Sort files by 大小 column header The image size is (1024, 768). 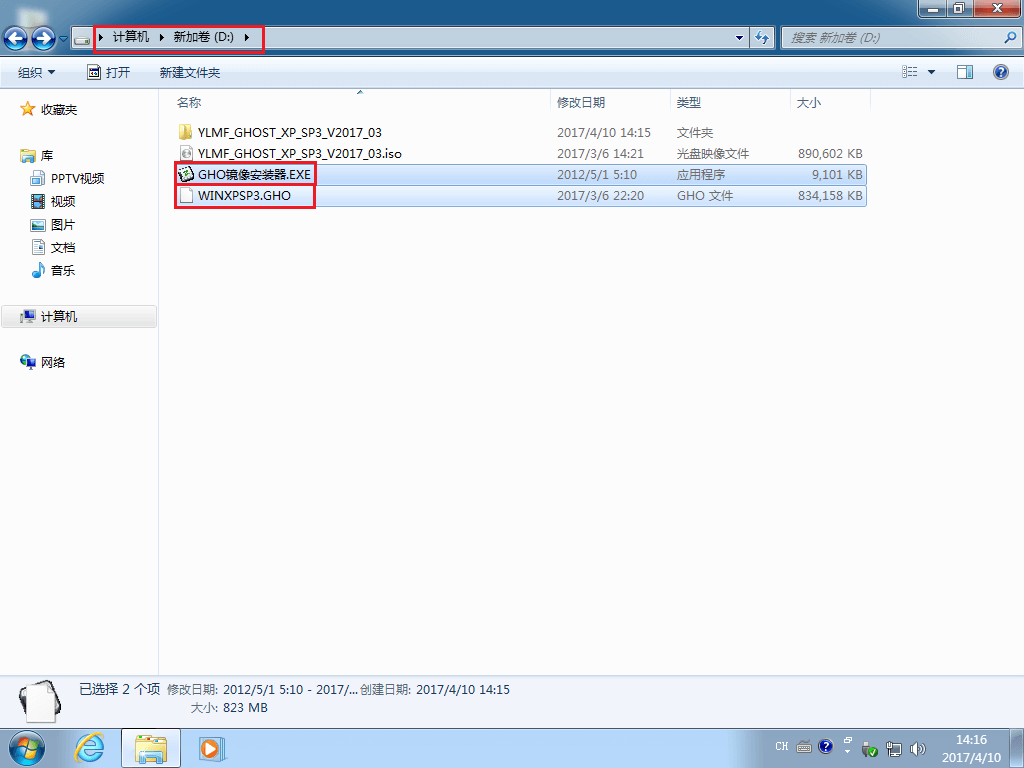click(x=808, y=102)
